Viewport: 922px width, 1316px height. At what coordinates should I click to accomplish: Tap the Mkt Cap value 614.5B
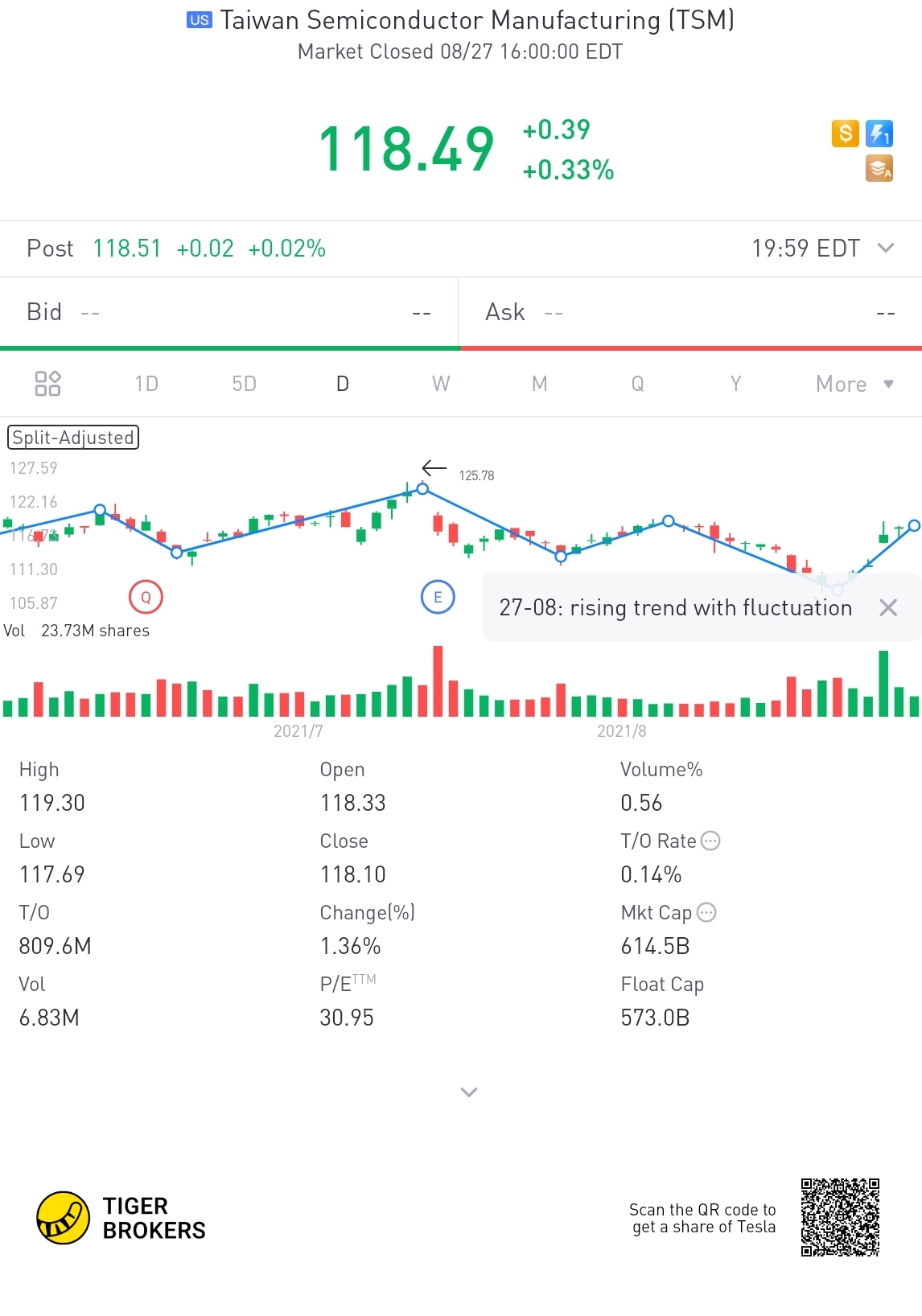[655, 946]
